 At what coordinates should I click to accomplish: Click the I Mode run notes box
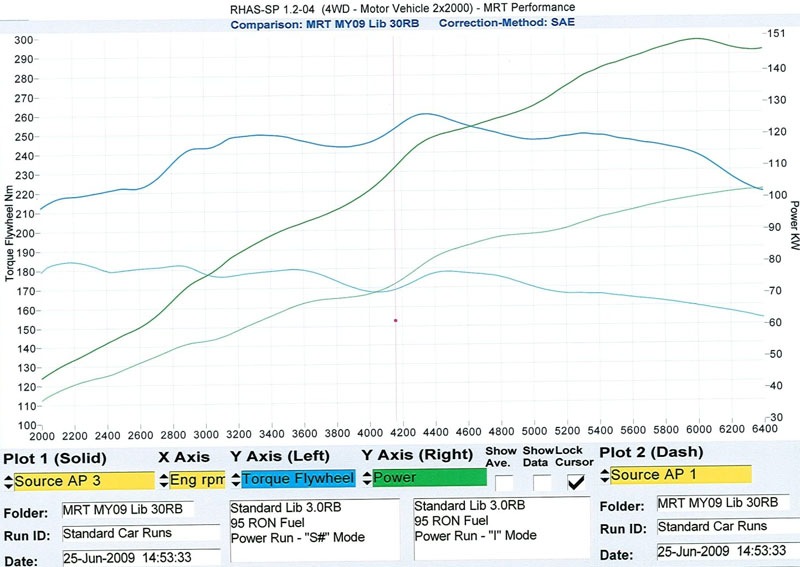pyautogui.click(x=502, y=528)
